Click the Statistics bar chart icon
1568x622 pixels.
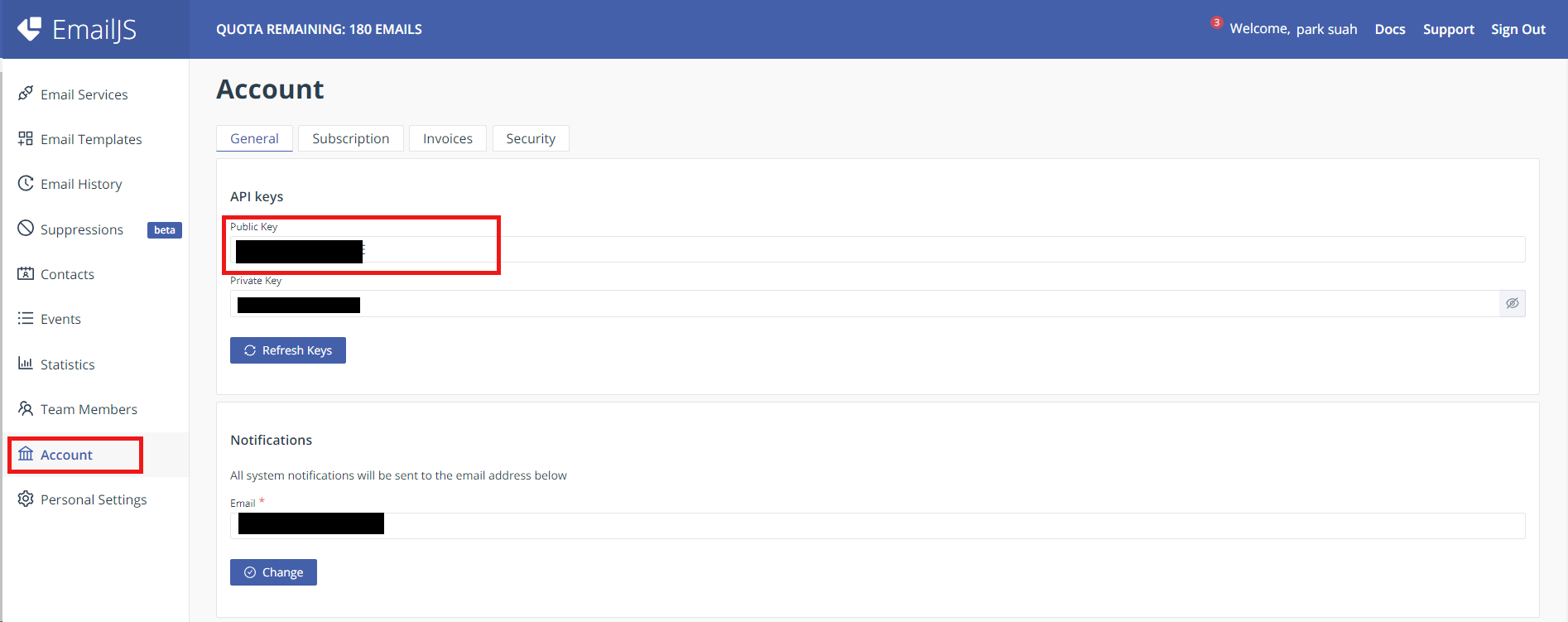26,363
